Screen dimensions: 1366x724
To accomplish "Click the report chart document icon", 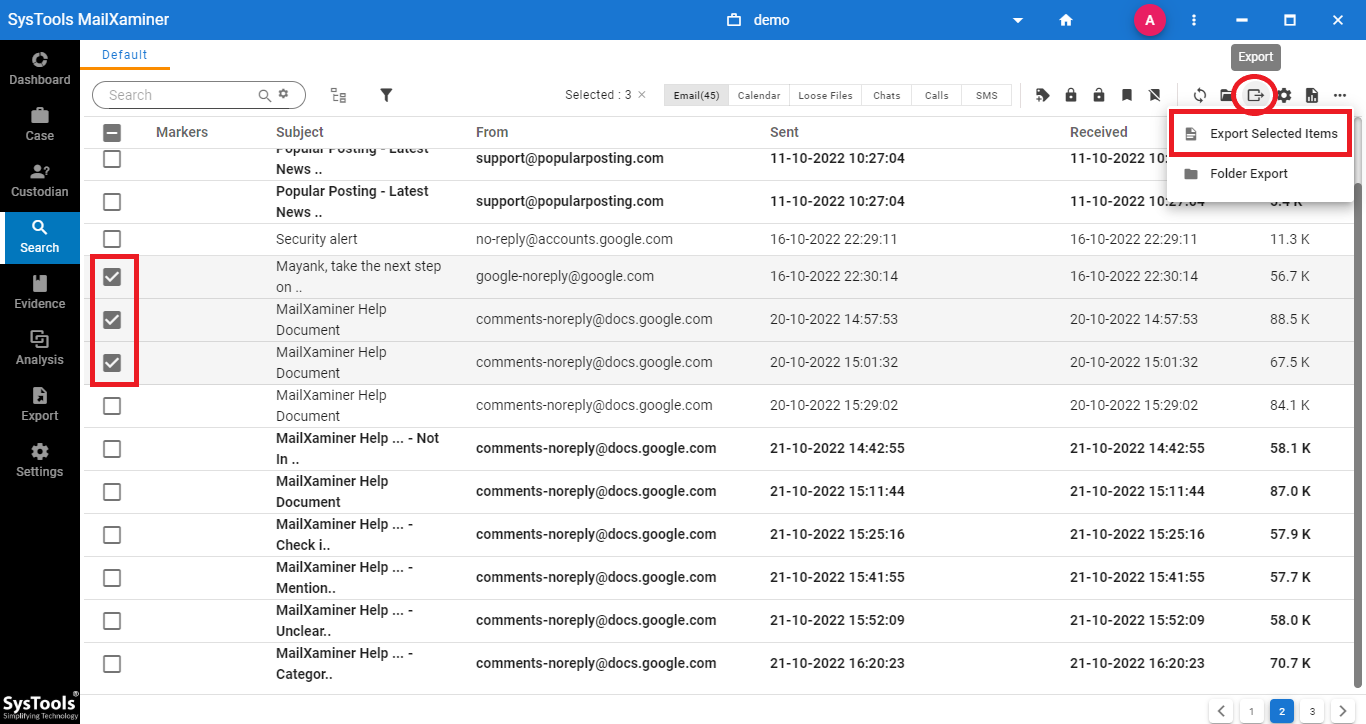I will tap(1312, 95).
